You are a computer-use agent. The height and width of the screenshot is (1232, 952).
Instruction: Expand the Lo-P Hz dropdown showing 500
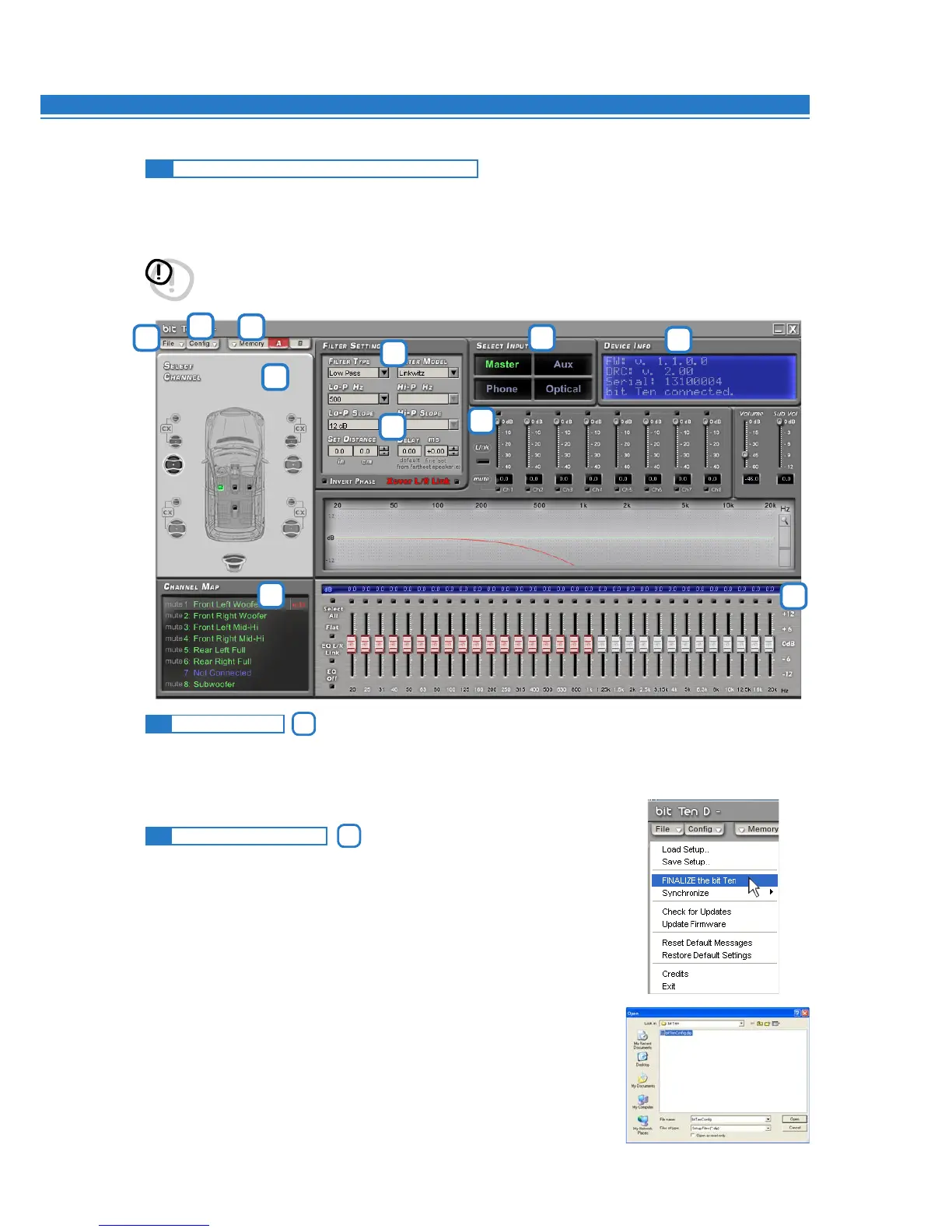[383, 399]
